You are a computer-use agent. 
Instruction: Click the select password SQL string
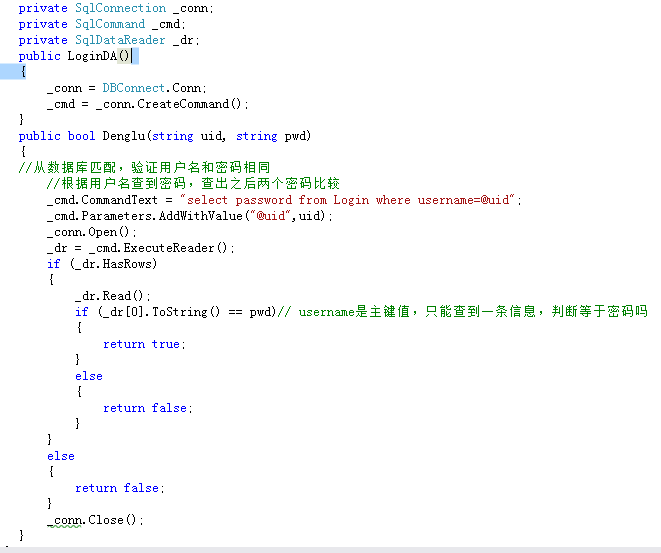347,199
